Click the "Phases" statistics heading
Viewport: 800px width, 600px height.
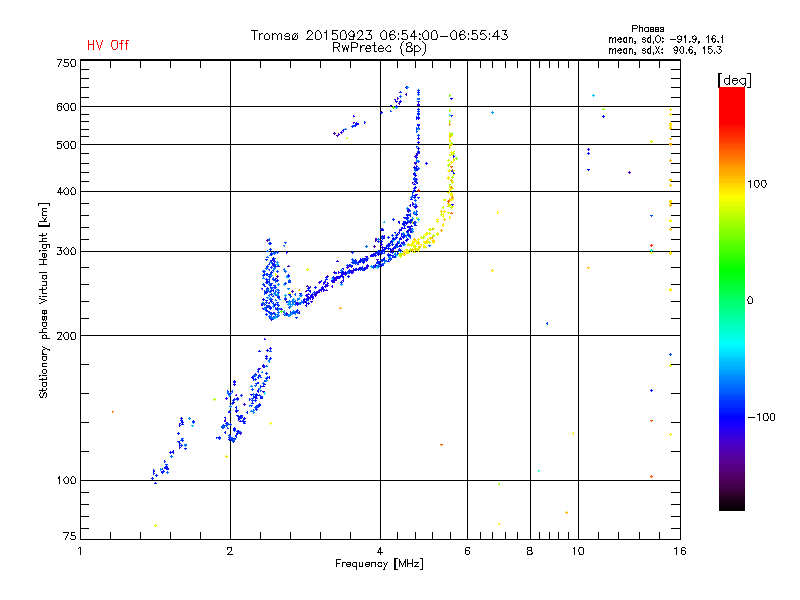(647, 29)
